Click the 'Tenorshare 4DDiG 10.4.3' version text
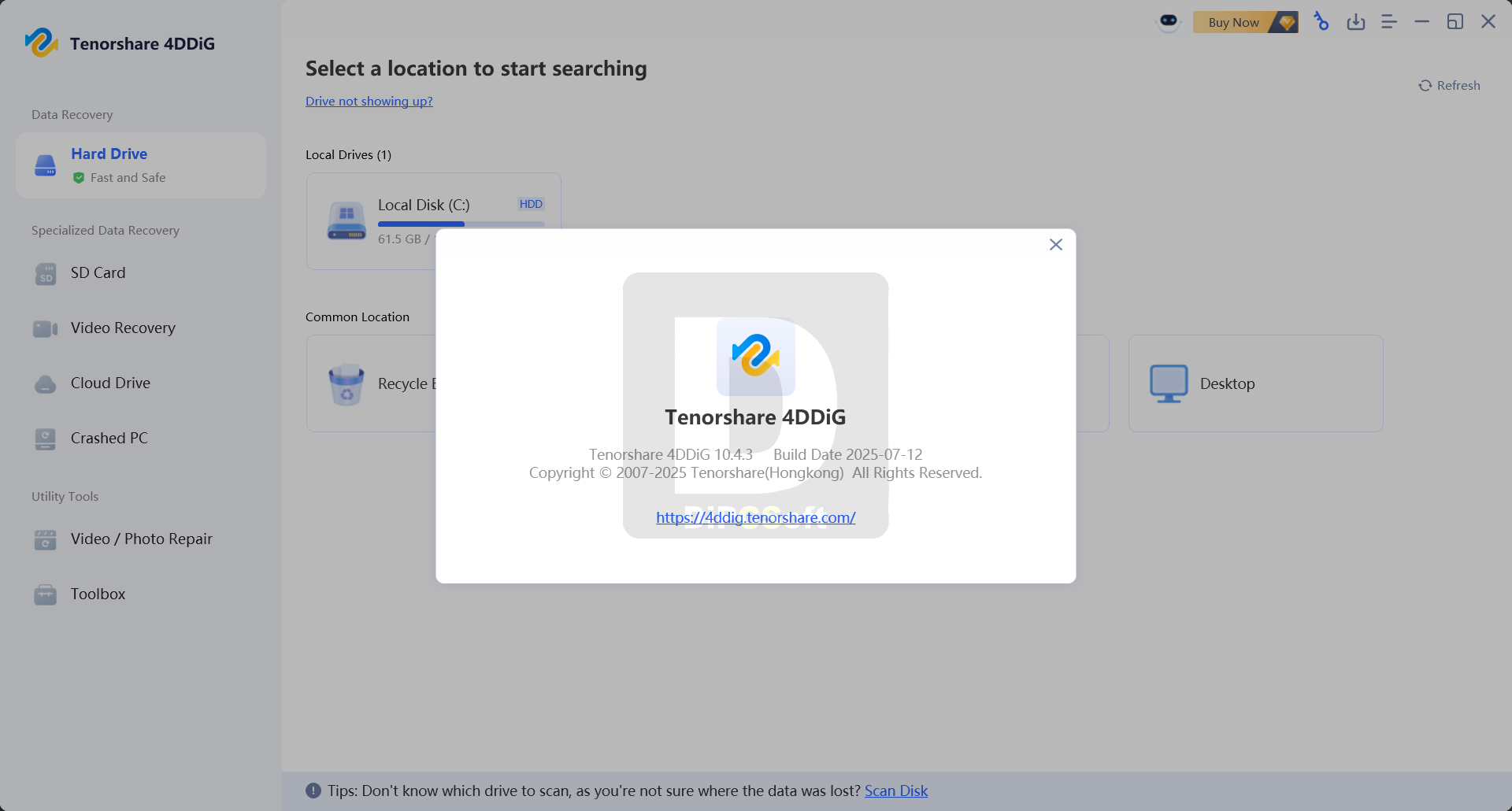Image resolution: width=1512 pixels, height=811 pixels. [671, 454]
